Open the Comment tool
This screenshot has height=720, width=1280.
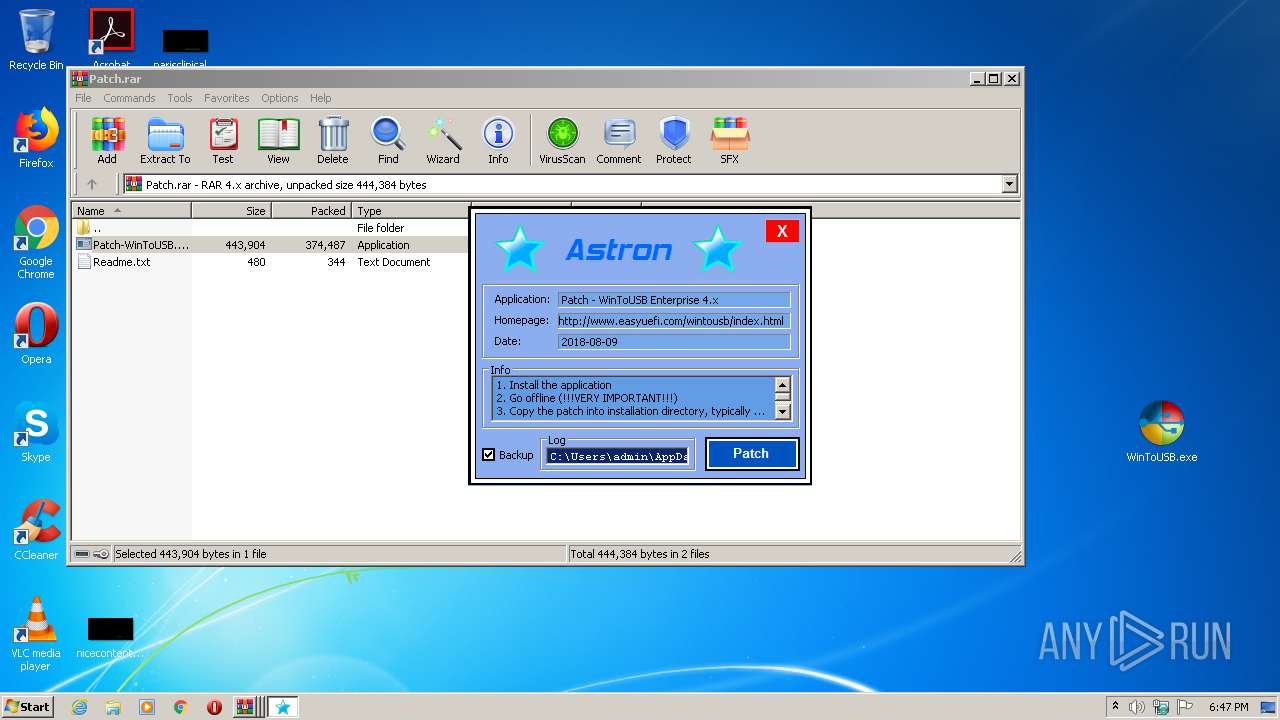[x=619, y=141]
